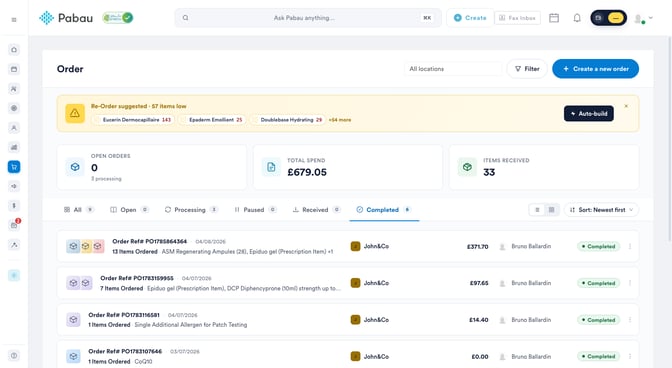Click Create a new order button
The width and height of the screenshot is (672, 368).
pos(595,69)
